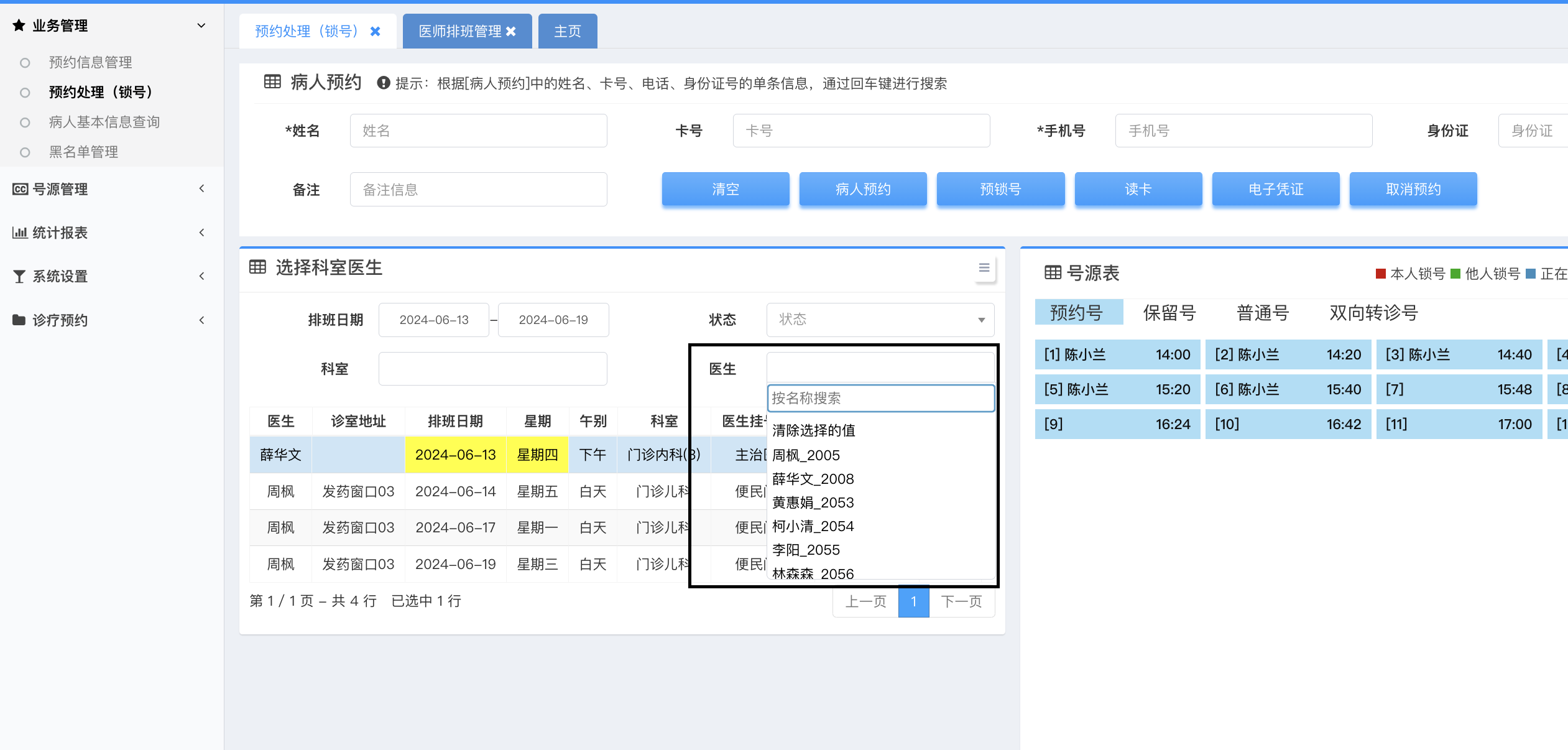Close the 医师排班管理 tab

(511, 31)
